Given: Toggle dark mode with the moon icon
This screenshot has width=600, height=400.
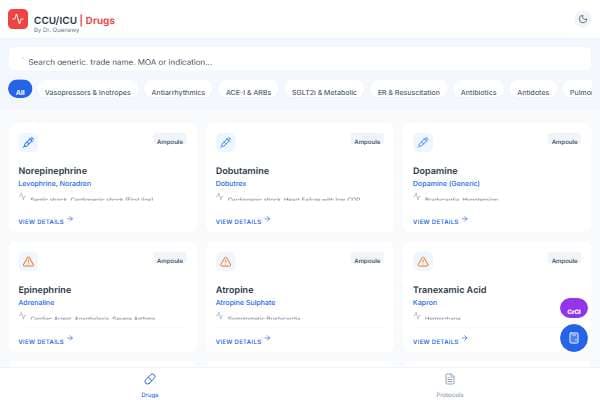Looking at the screenshot, I should [583, 18].
